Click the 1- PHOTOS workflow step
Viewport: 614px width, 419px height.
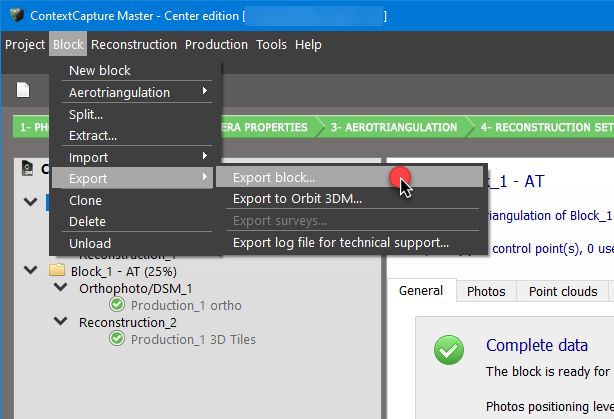(31, 127)
